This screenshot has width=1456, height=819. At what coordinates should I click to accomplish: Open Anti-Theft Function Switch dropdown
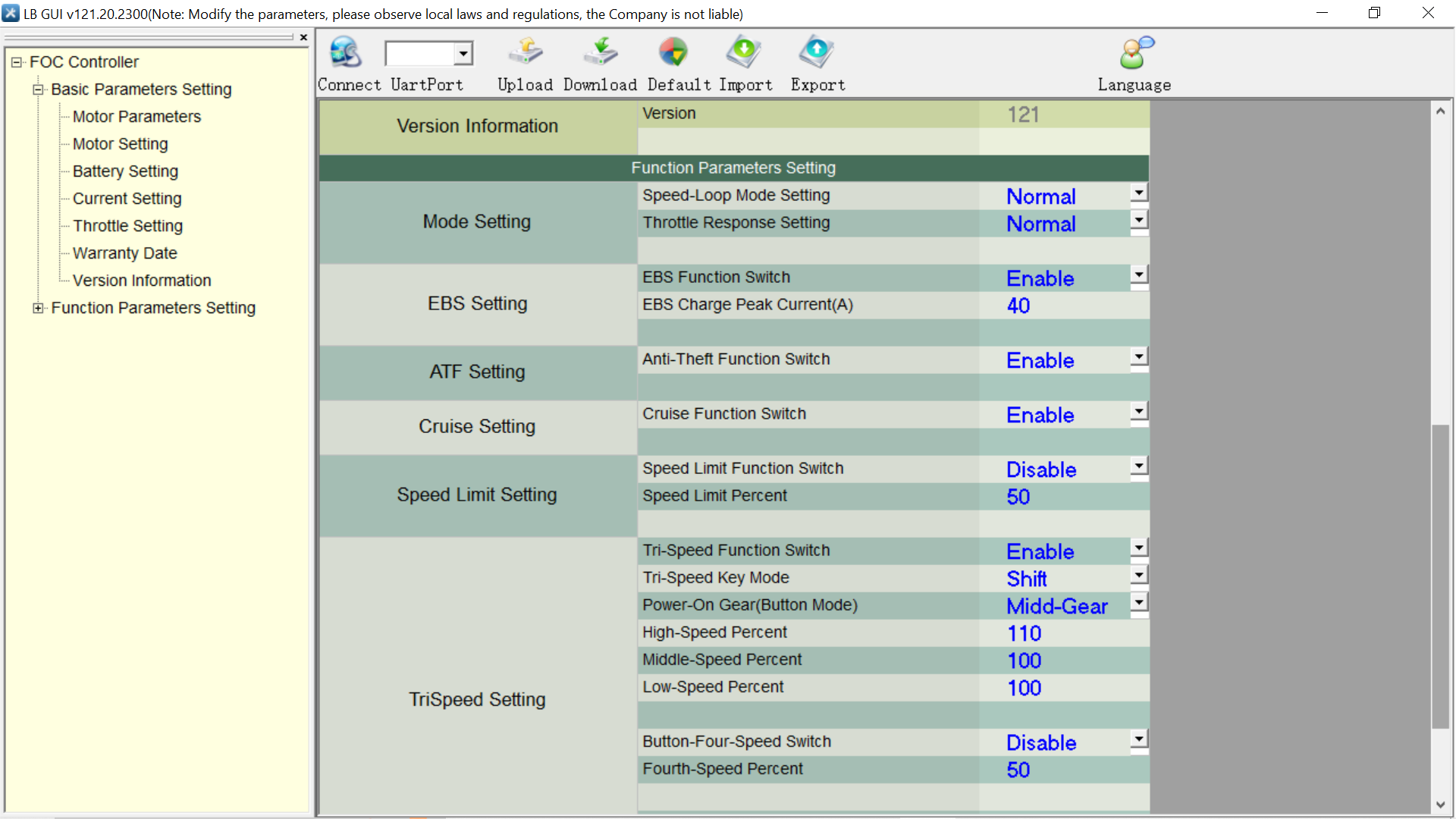1138,357
